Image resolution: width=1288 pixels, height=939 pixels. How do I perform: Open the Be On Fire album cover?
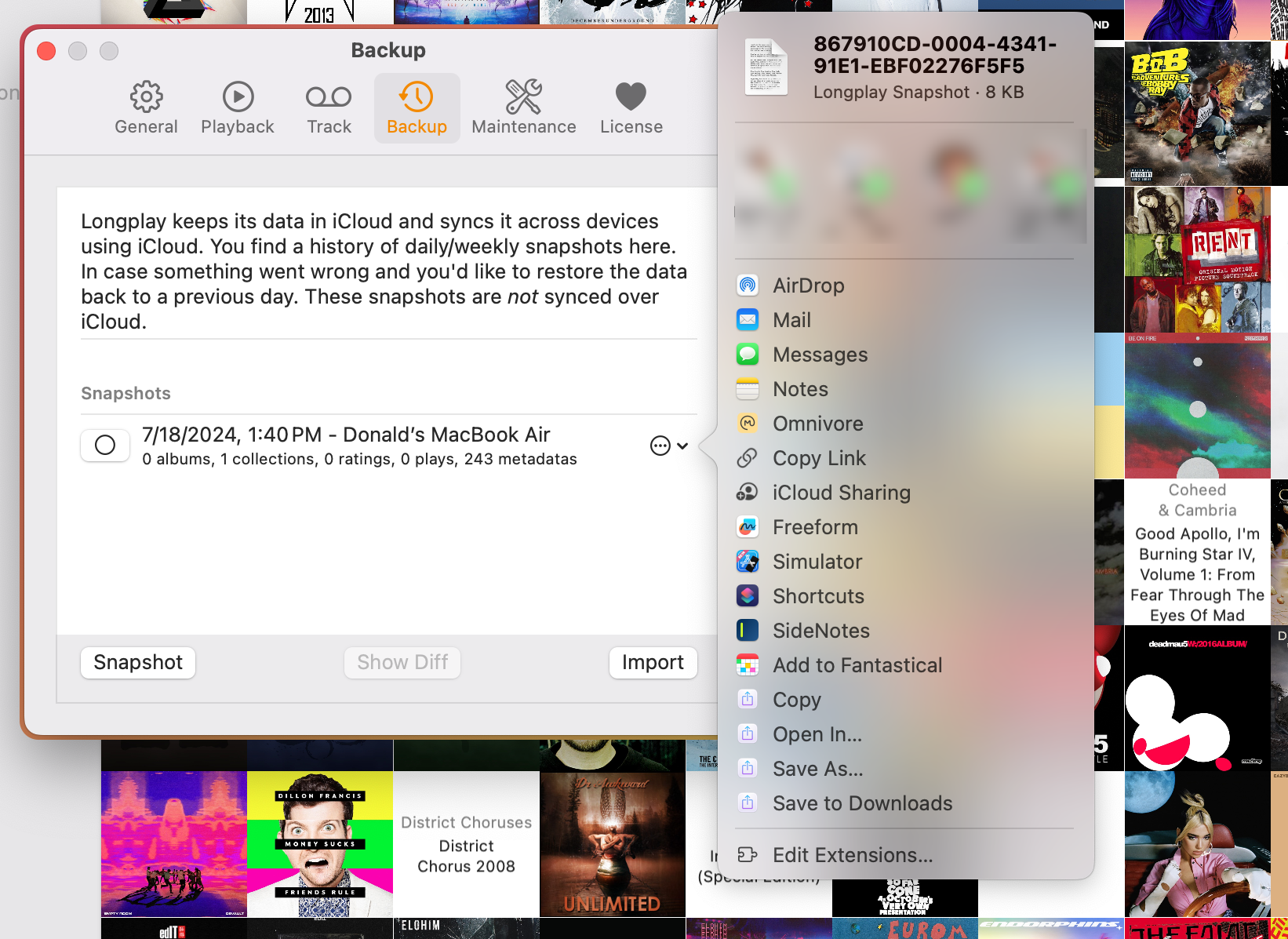click(x=1197, y=406)
